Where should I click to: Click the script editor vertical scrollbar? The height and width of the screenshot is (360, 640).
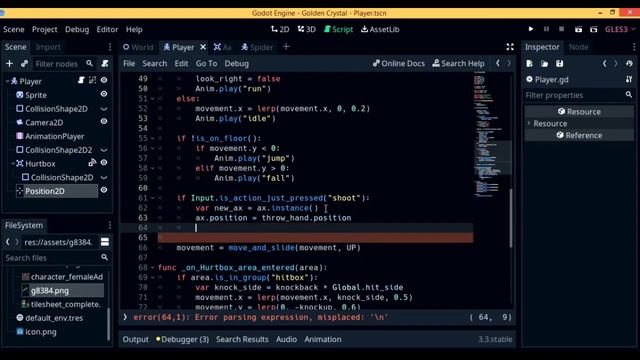(511, 218)
